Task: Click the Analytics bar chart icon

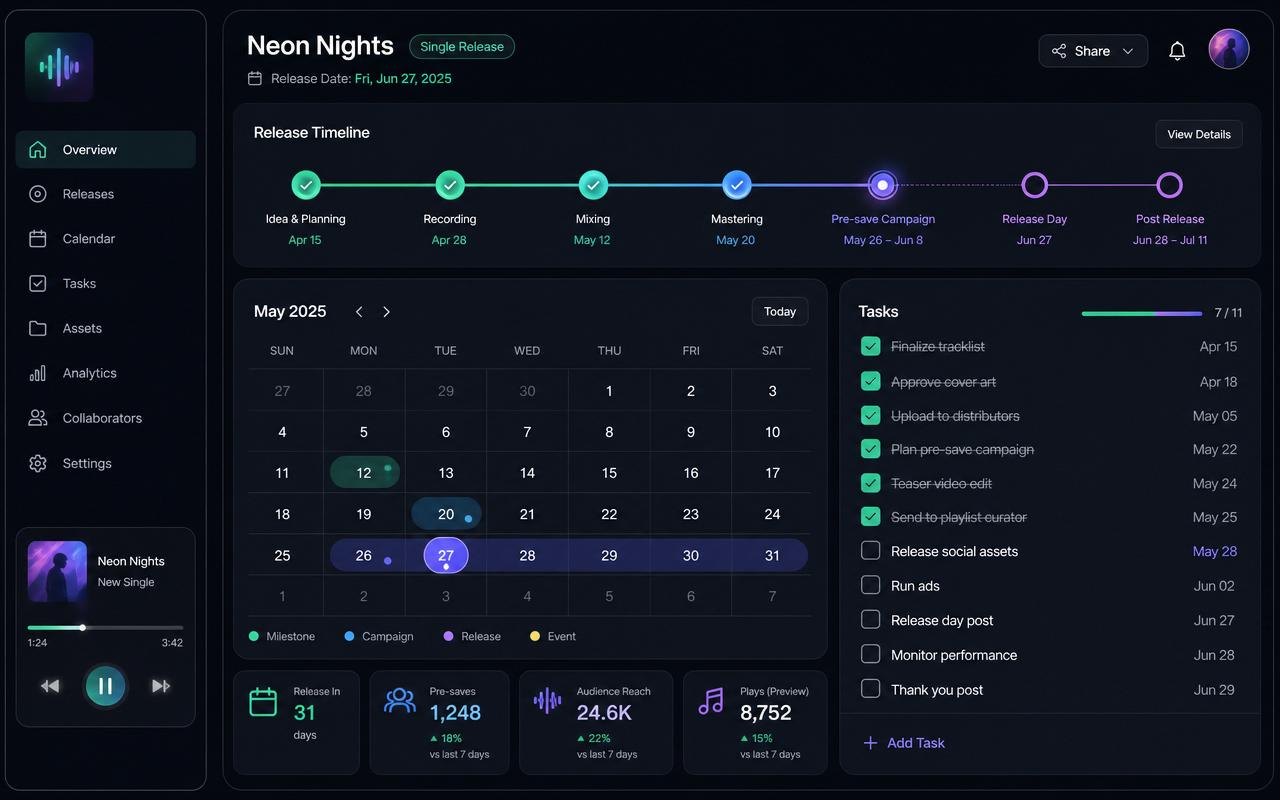Action: (38, 373)
